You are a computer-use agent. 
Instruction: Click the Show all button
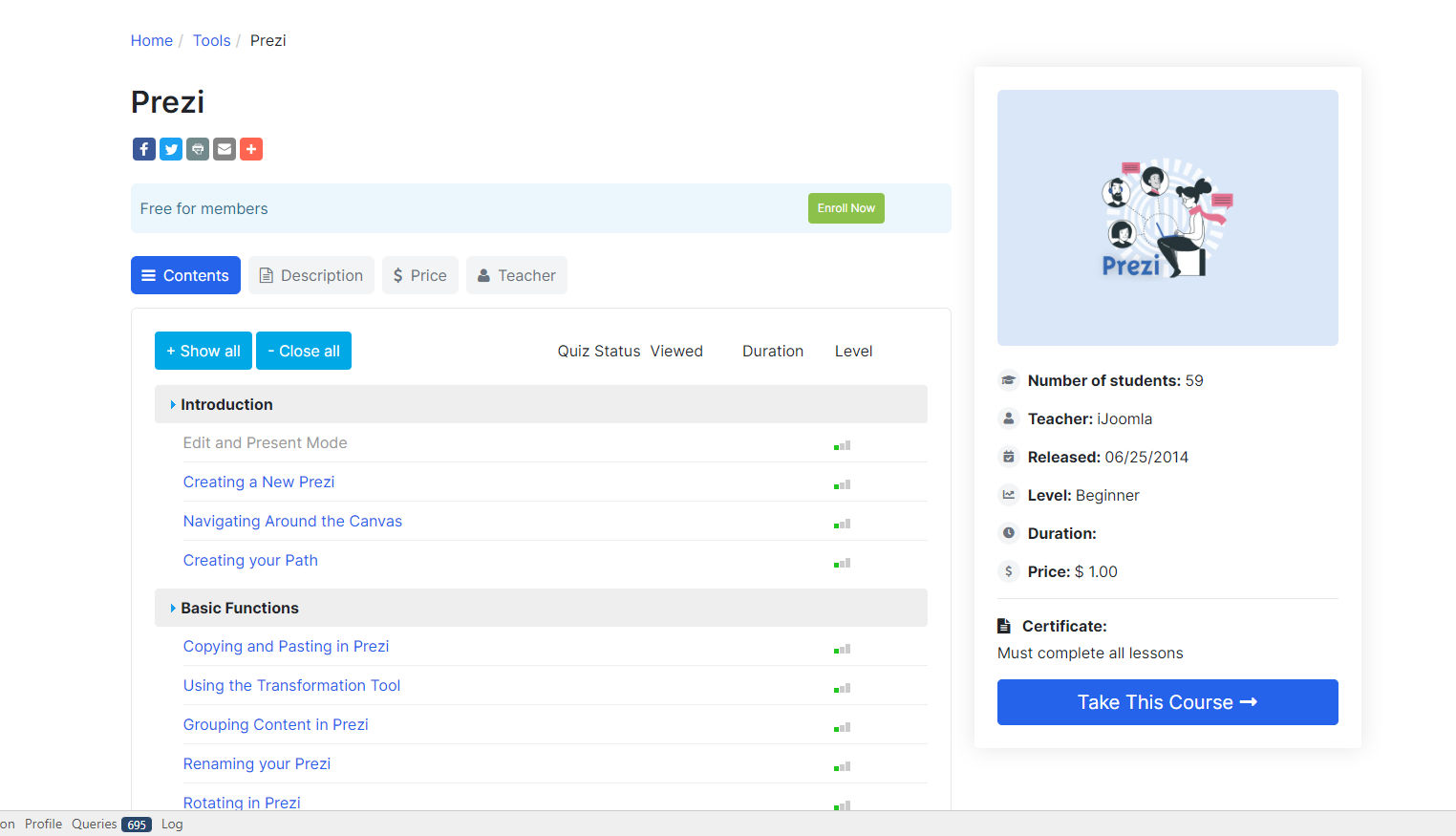[x=203, y=351]
